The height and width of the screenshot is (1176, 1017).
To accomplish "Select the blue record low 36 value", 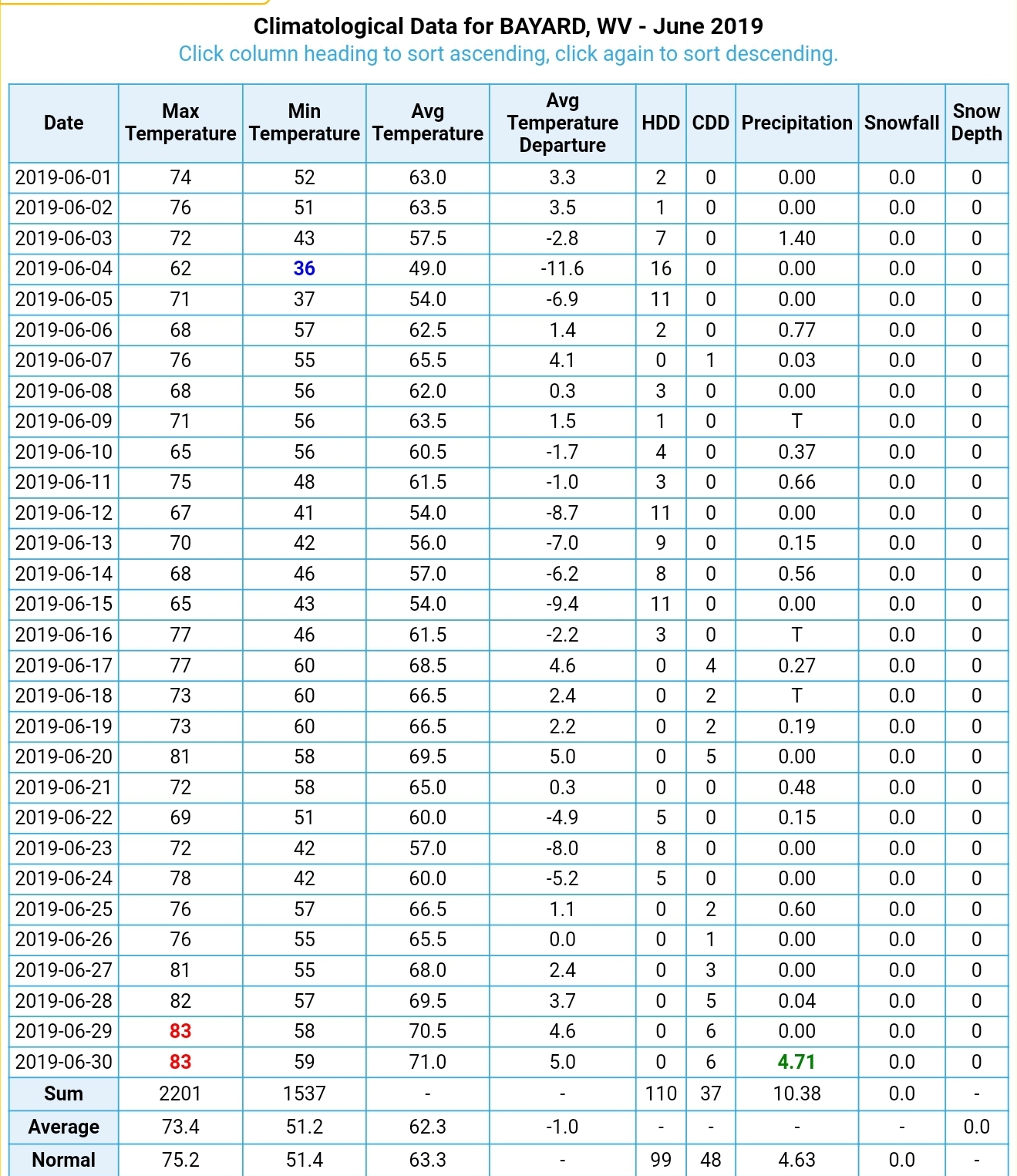I will tap(304, 268).
